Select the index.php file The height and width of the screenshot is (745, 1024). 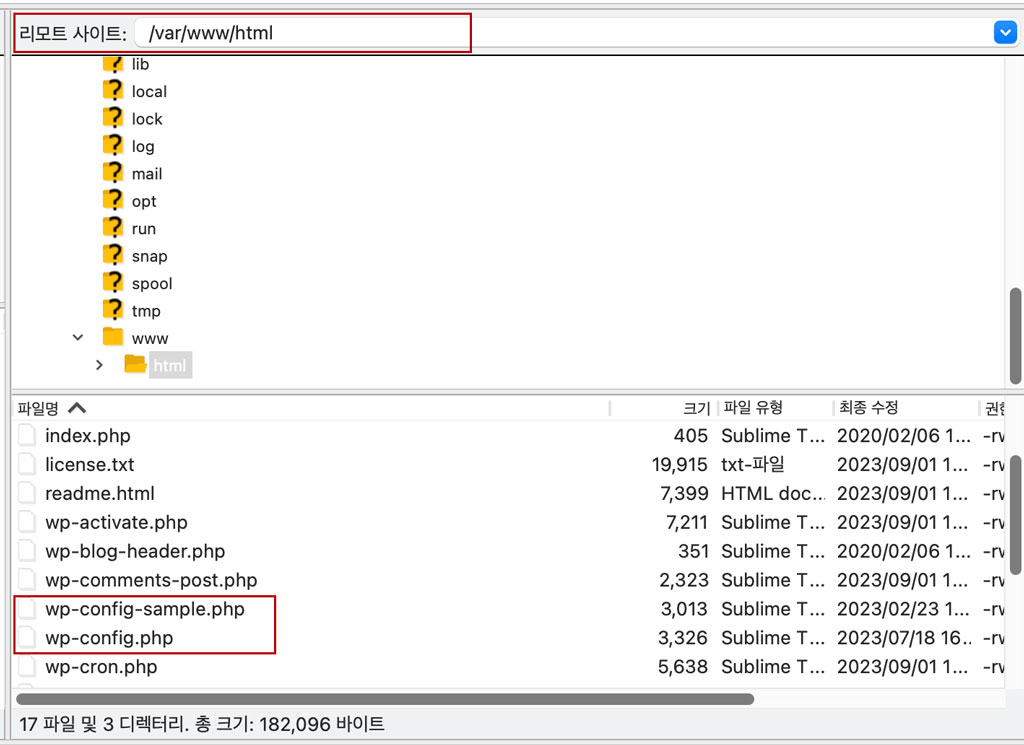88,436
